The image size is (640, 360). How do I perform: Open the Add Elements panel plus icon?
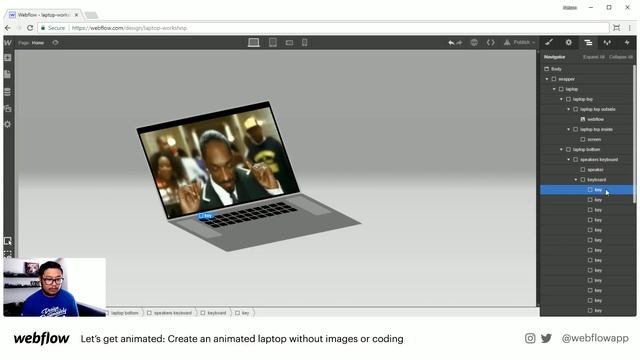click(x=8, y=58)
